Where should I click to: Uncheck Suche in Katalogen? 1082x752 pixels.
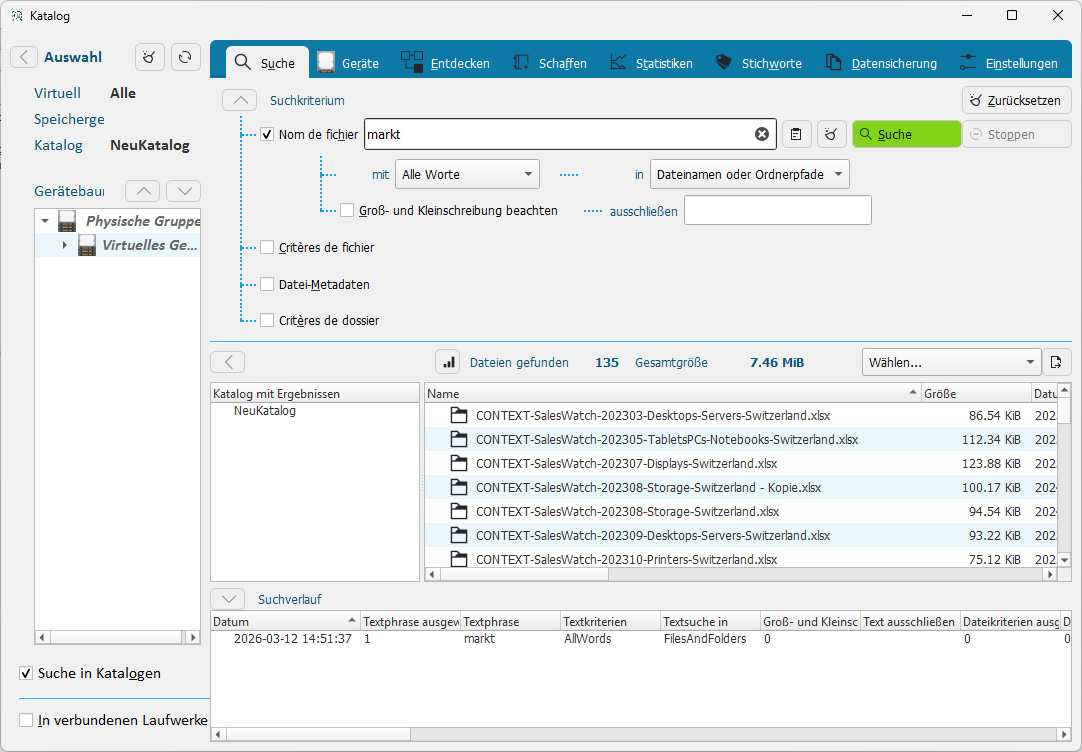26,673
